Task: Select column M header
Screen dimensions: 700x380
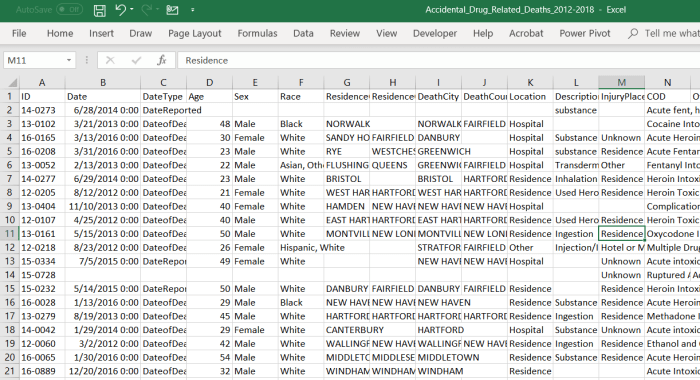Action: click(621, 83)
